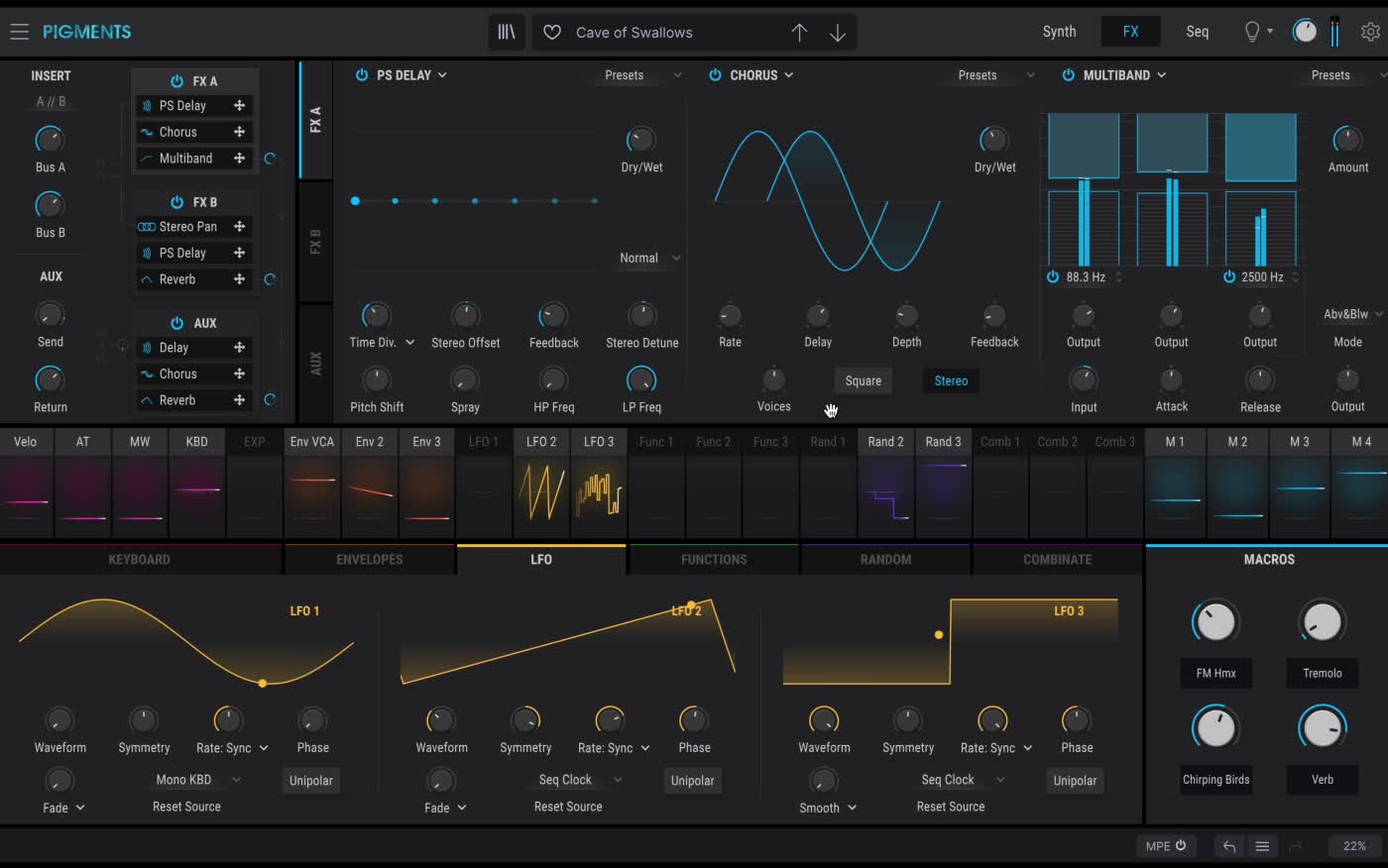Turn the PS Delay Pitch Shift knob

pos(377,380)
